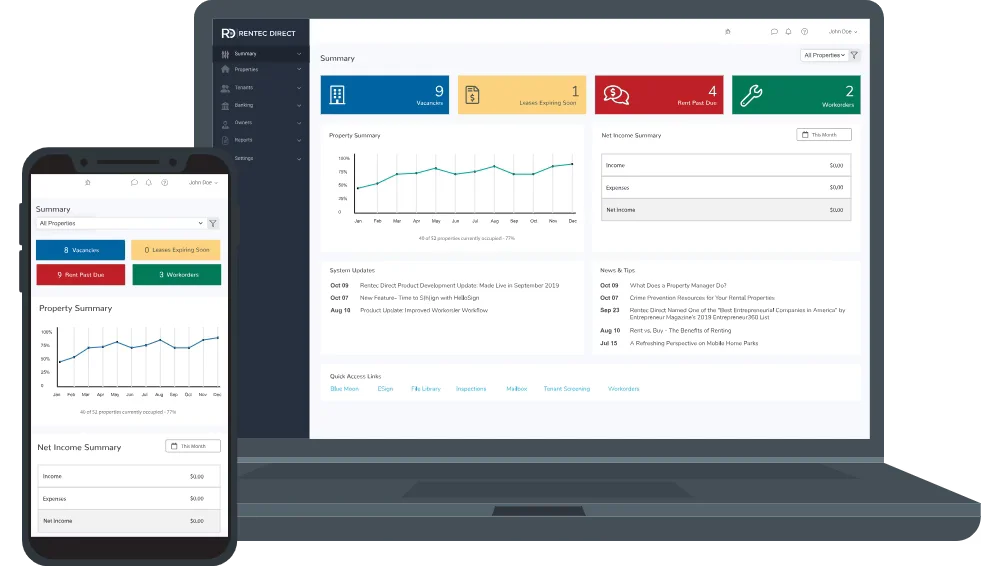The image size is (981, 566).
Task: Click the help question icon on laptop
Action: point(805,31)
